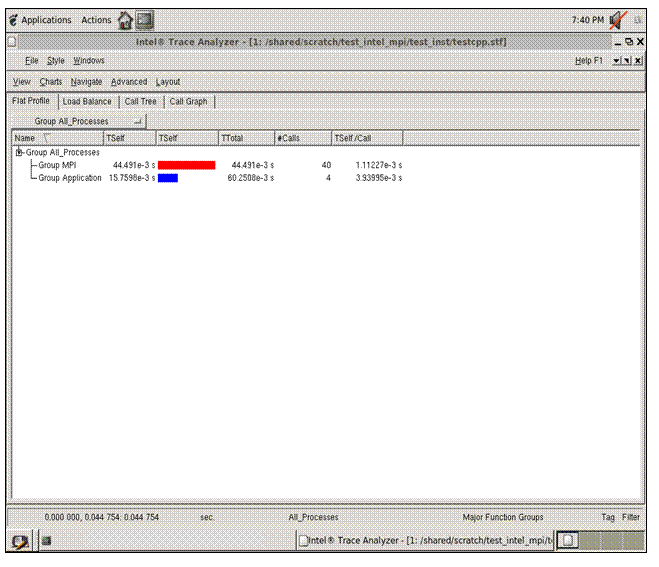Sort by the #Calls column header

click(x=303, y=138)
